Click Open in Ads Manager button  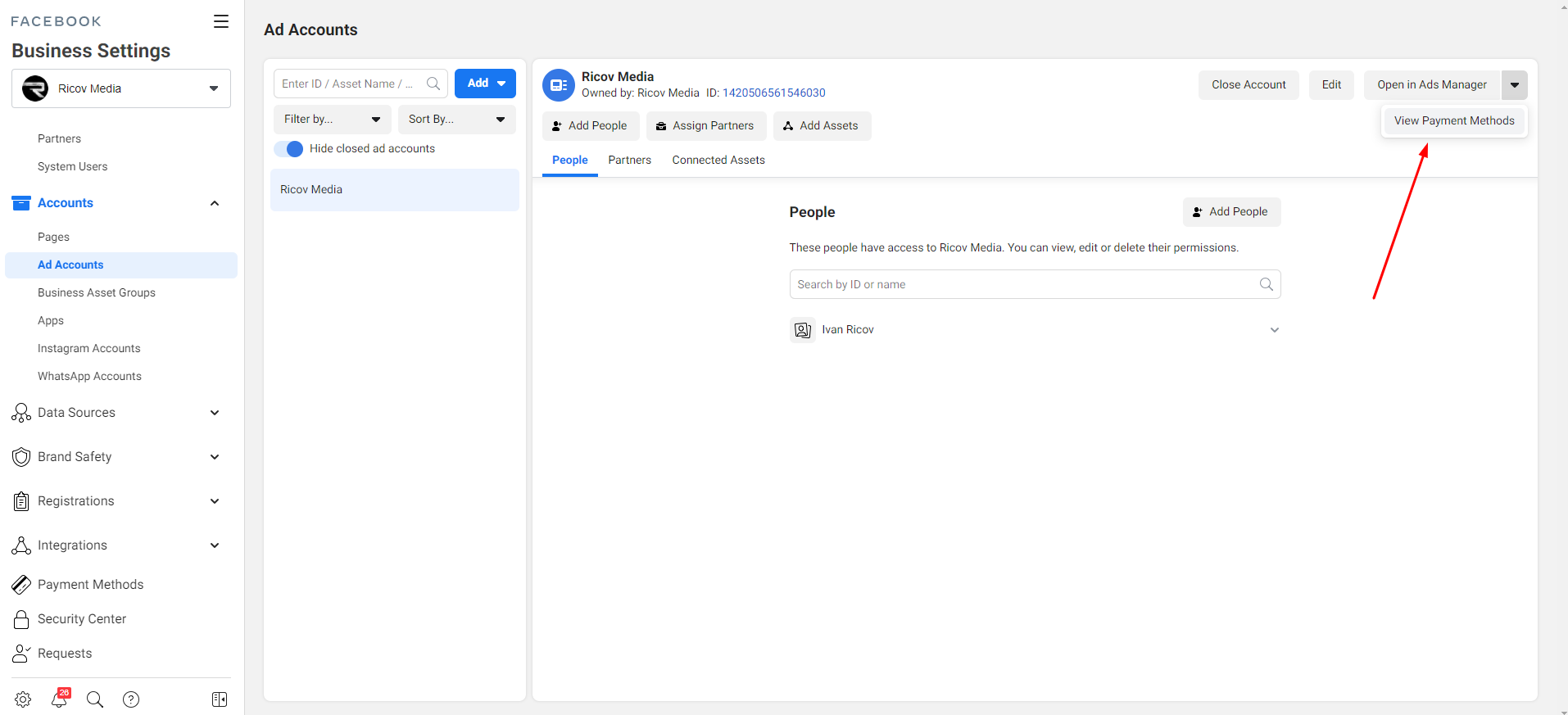(1432, 85)
